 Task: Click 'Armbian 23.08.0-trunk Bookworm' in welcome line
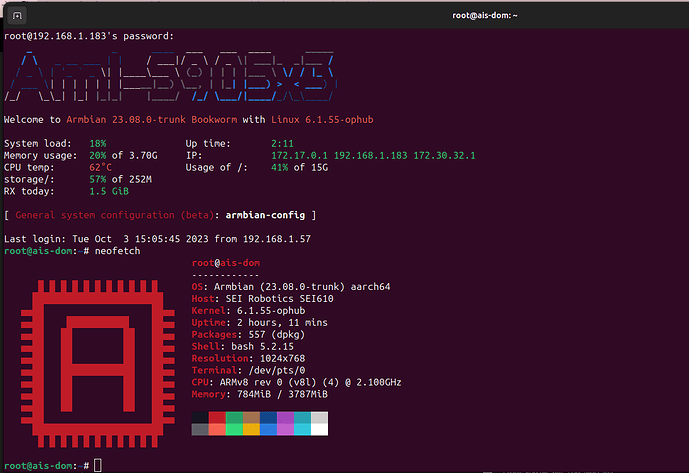point(152,120)
